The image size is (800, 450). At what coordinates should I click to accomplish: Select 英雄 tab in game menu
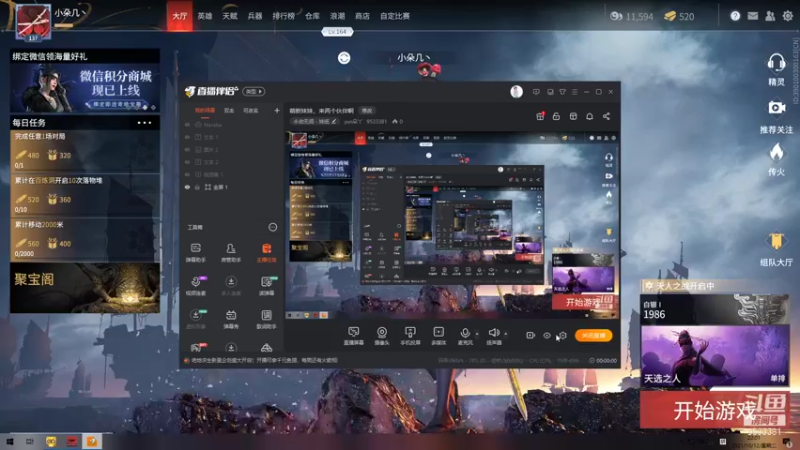click(205, 16)
